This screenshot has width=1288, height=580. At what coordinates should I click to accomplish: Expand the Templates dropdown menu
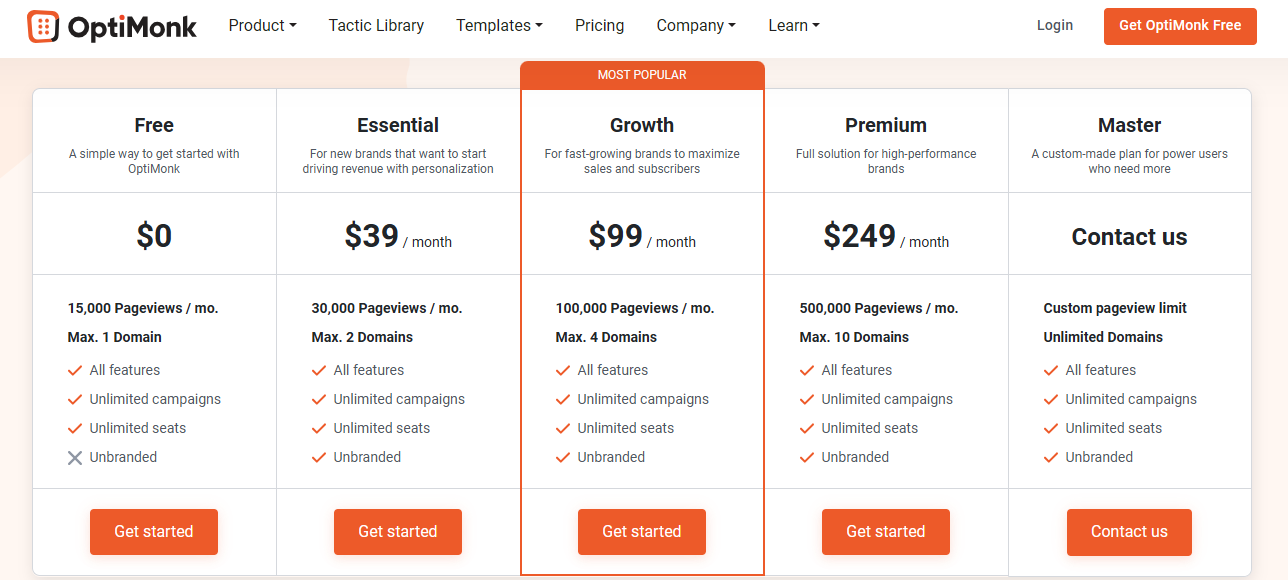point(499,26)
